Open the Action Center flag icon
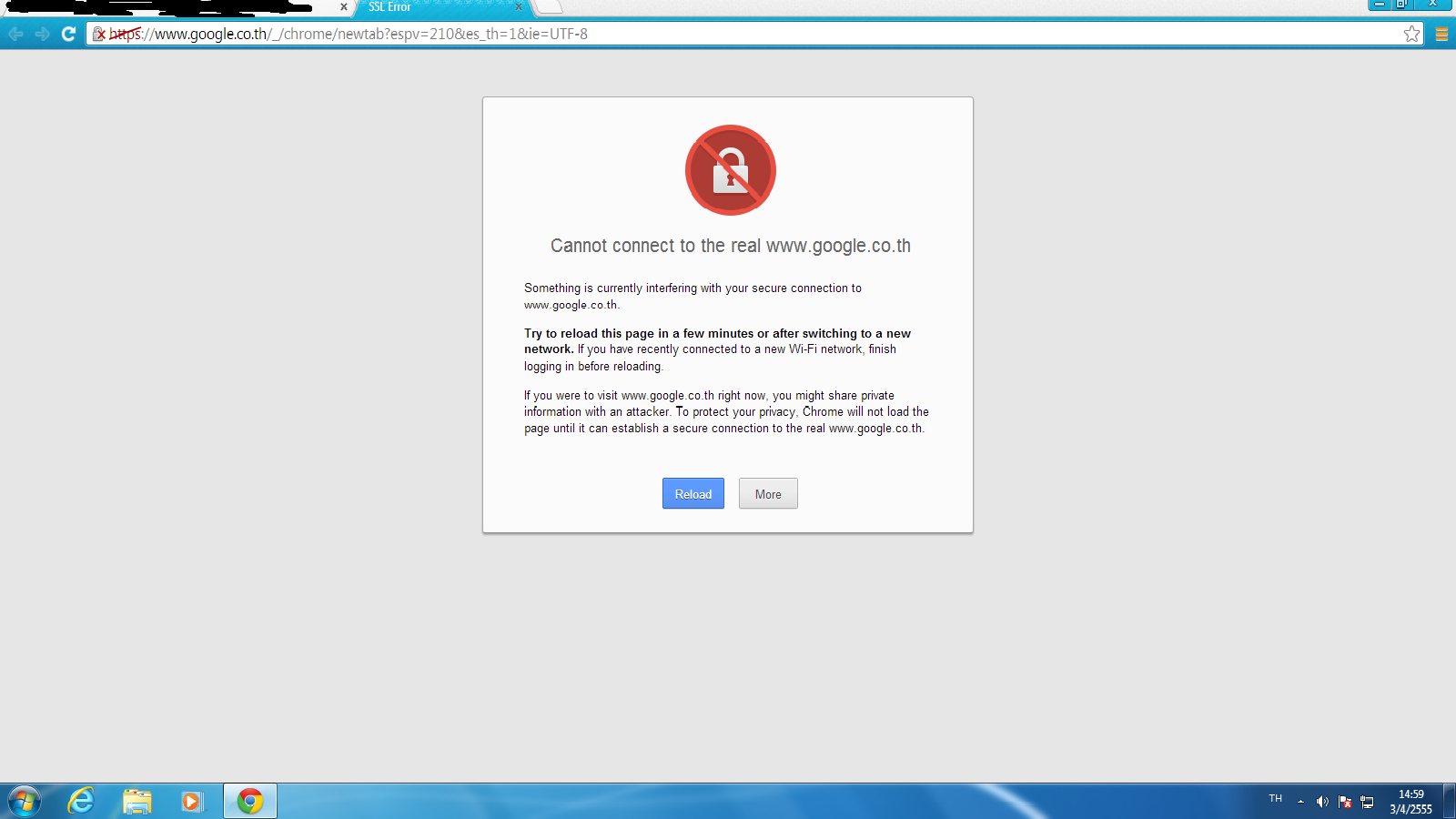Image resolution: width=1456 pixels, height=819 pixels. tap(1345, 802)
